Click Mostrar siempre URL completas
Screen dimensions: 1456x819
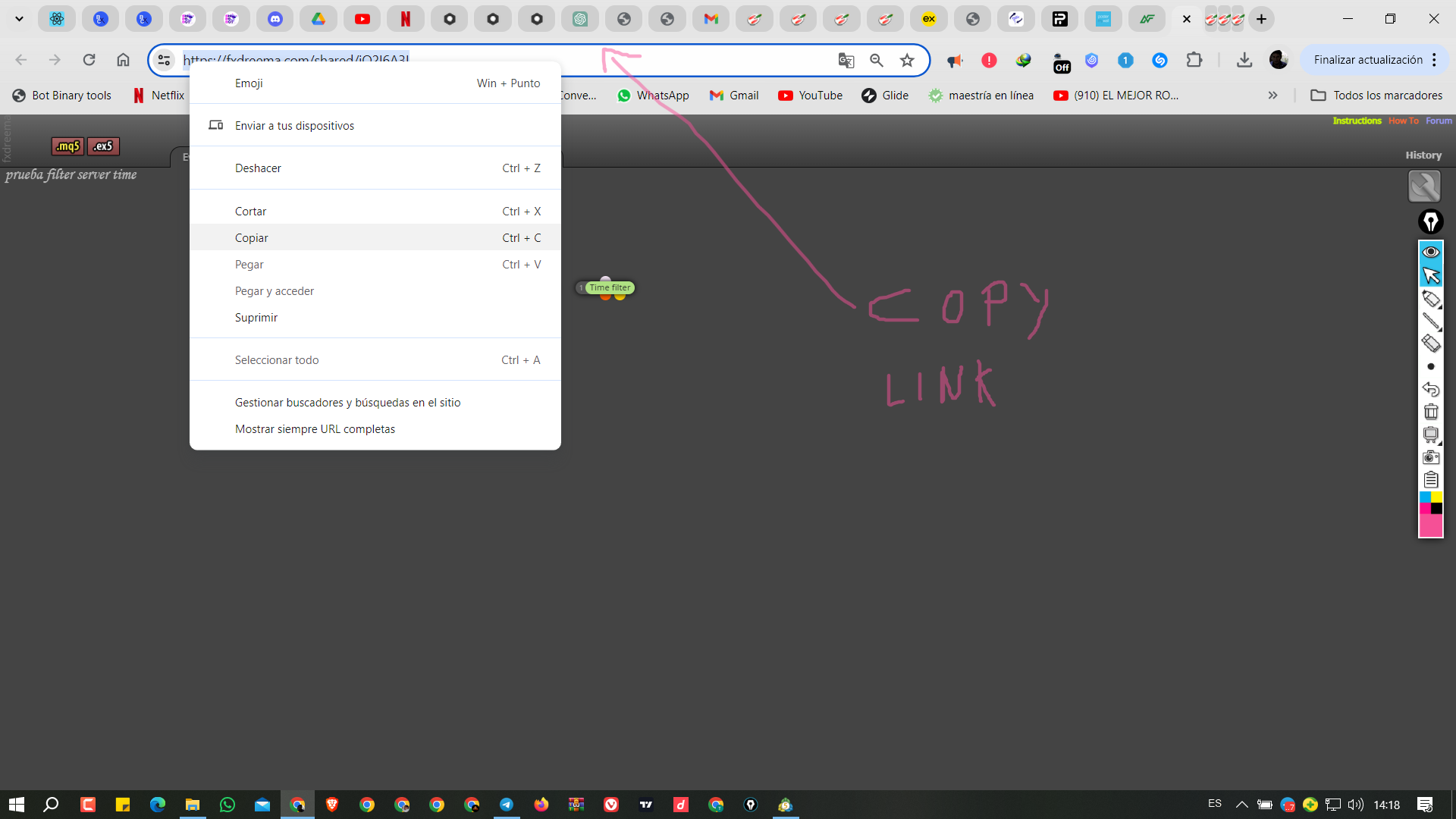point(375,428)
